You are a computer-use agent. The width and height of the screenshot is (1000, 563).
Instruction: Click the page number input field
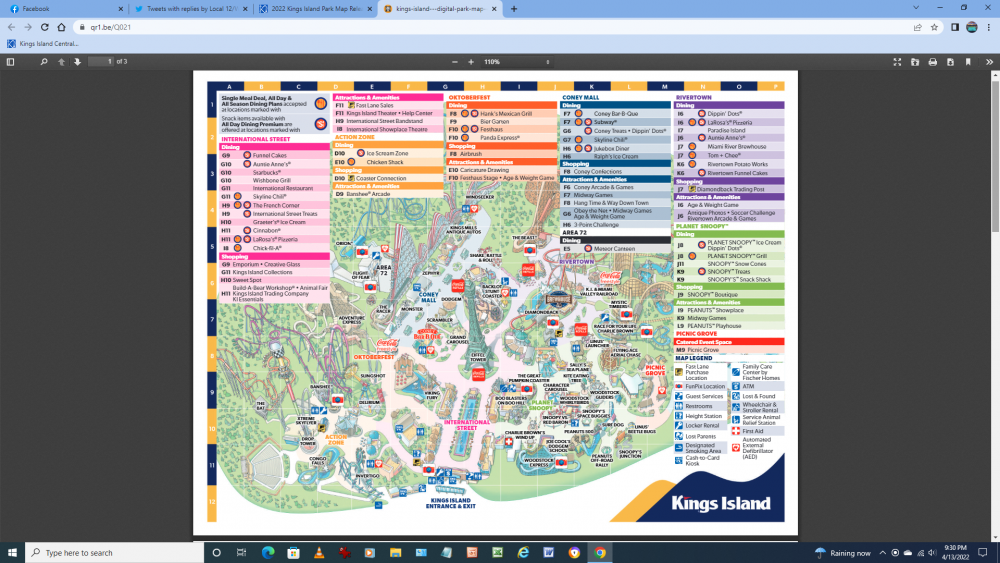101,62
